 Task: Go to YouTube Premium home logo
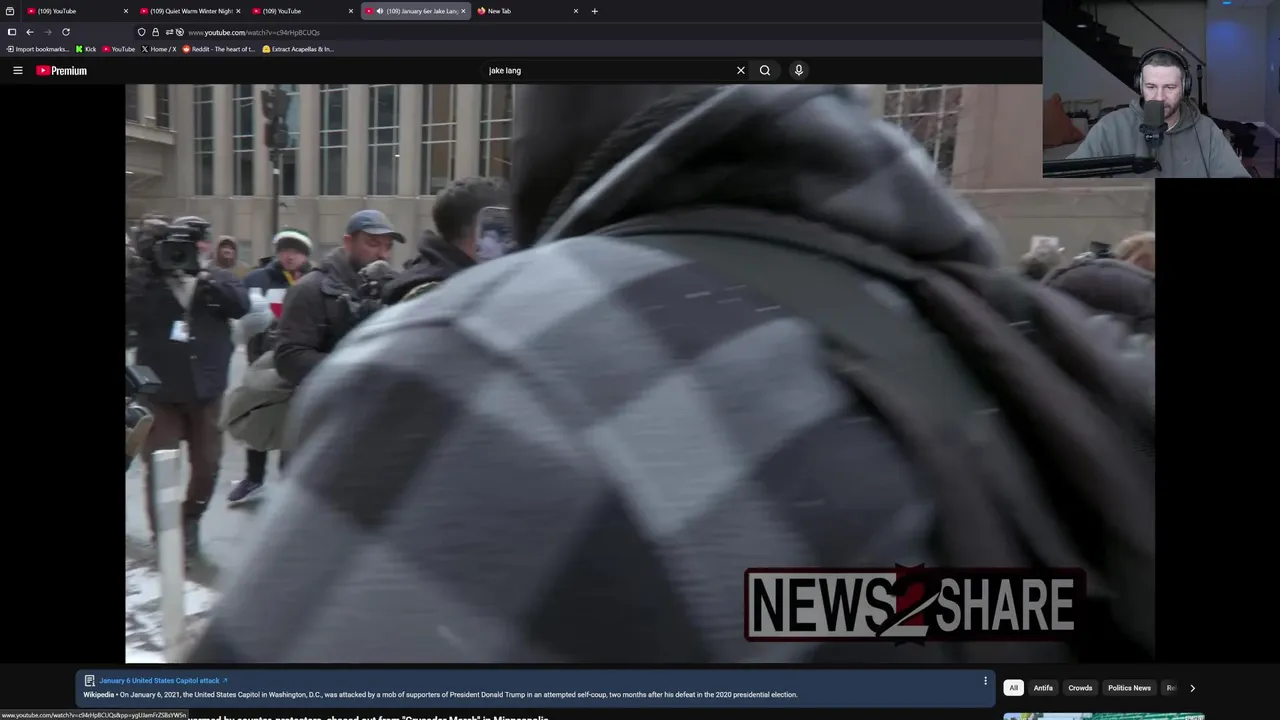click(62, 70)
